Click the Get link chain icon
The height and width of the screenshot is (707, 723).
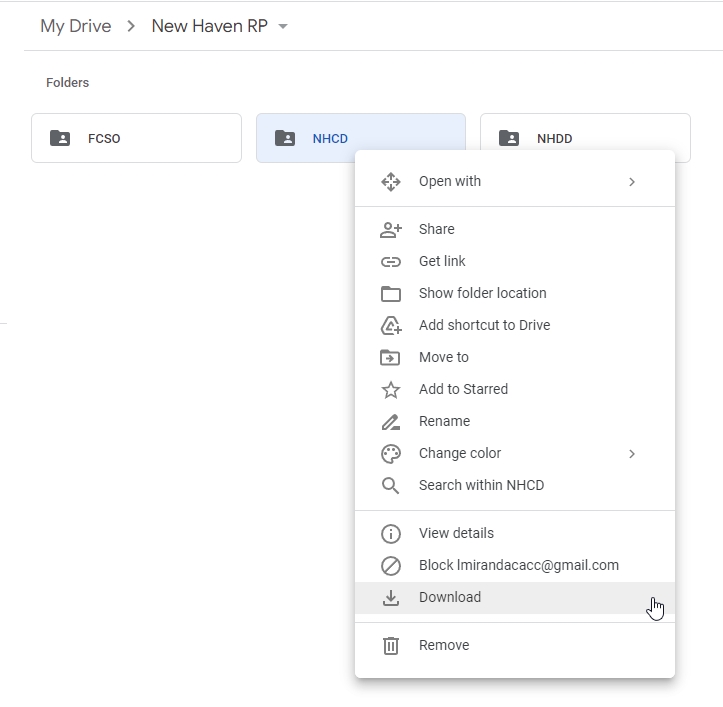click(x=391, y=261)
